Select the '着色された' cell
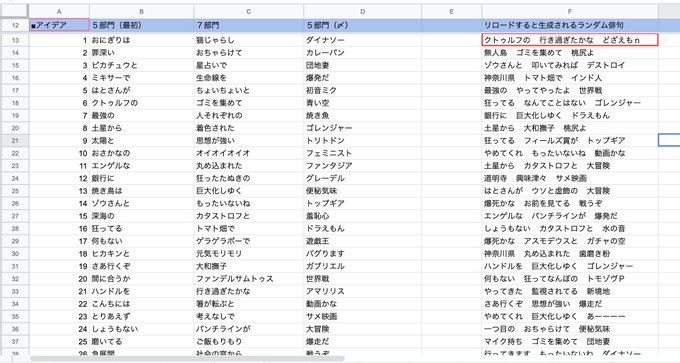680x363 pixels. 248,128
